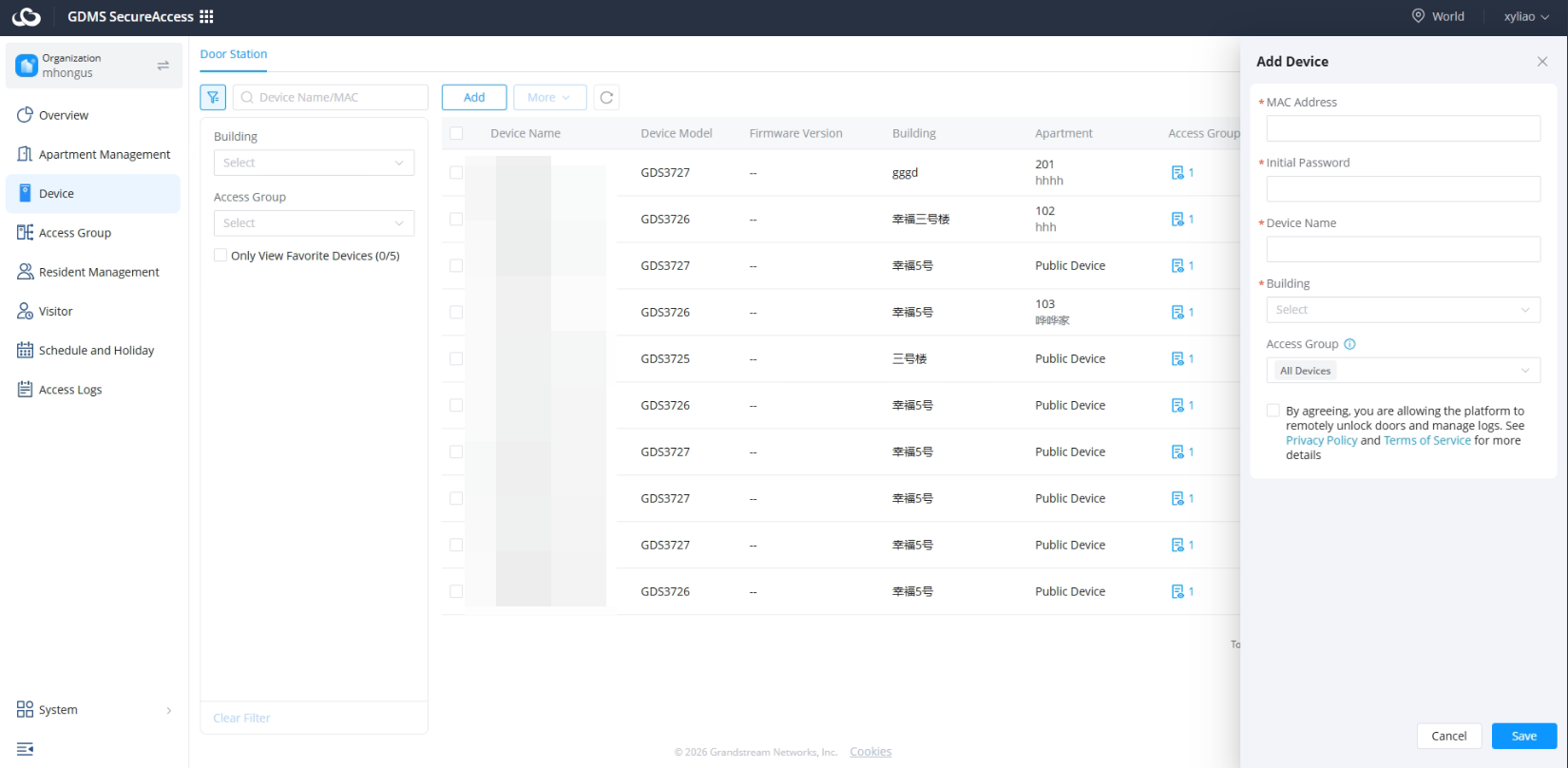Click the Access Group info icon
Viewport: 1568px width, 768px height.
pyautogui.click(x=1349, y=344)
